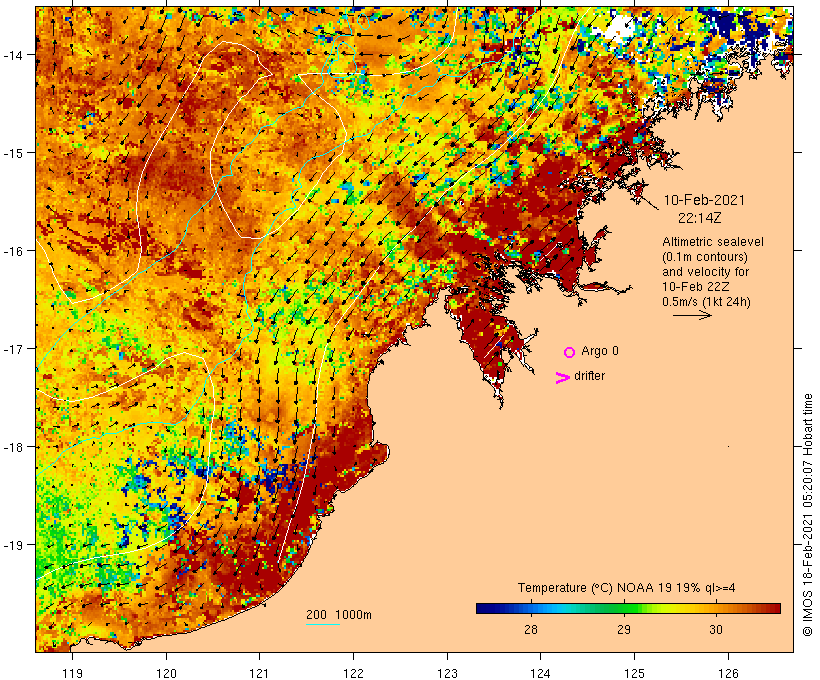Click the longitude label '124'

tap(541, 673)
